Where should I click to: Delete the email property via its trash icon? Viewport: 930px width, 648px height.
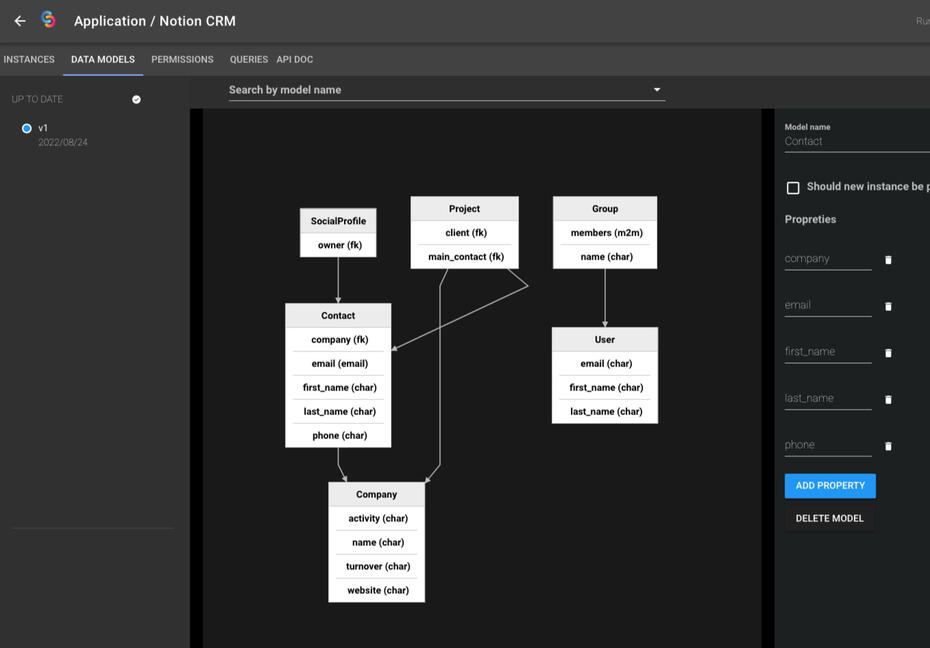tap(888, 307)
